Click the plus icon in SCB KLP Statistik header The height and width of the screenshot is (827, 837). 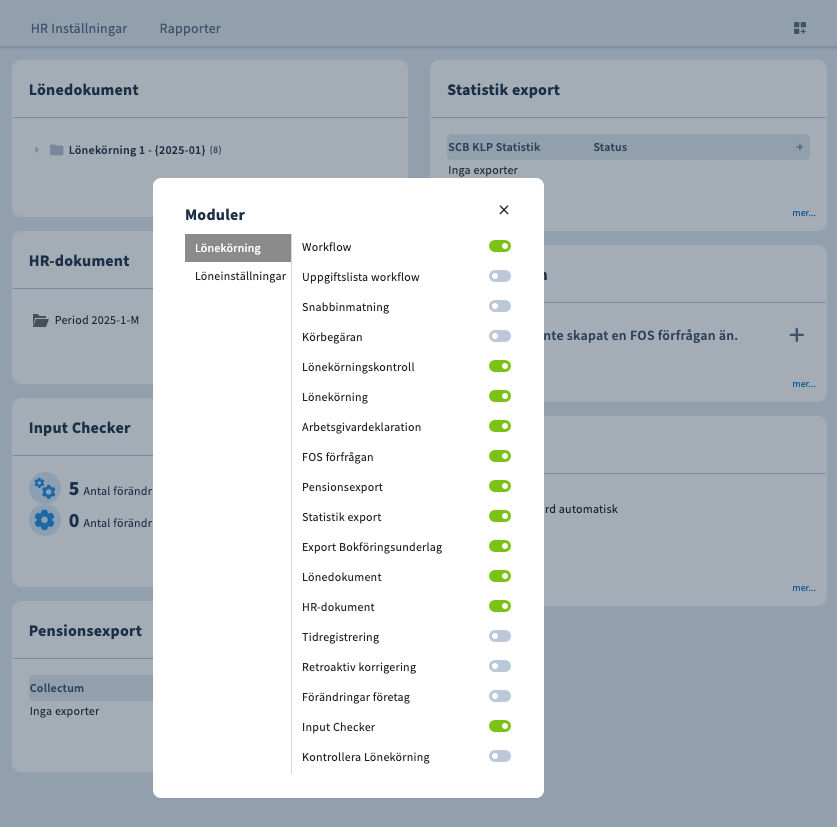click(799, 147)
